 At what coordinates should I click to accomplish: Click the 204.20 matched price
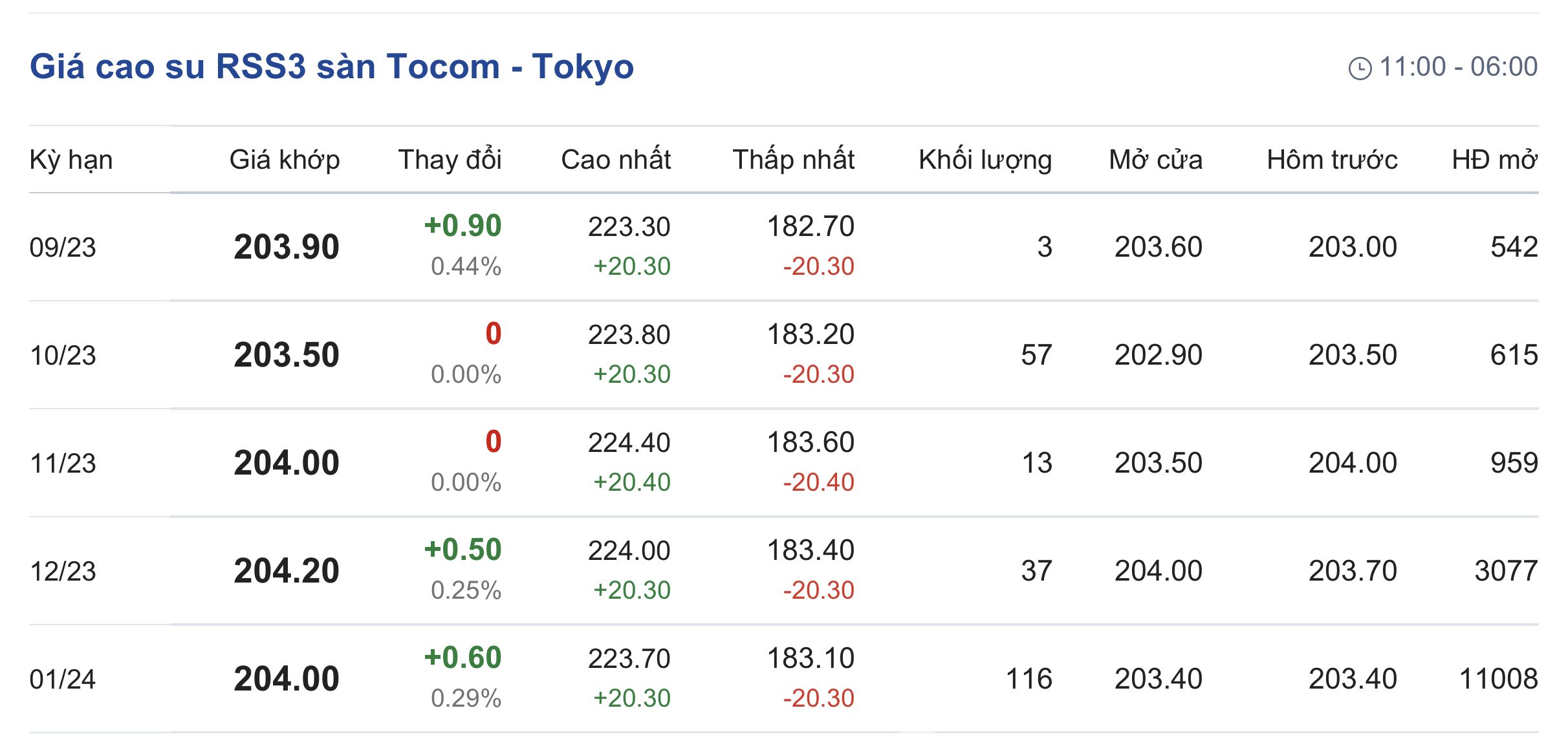click(x=287, y=571)
